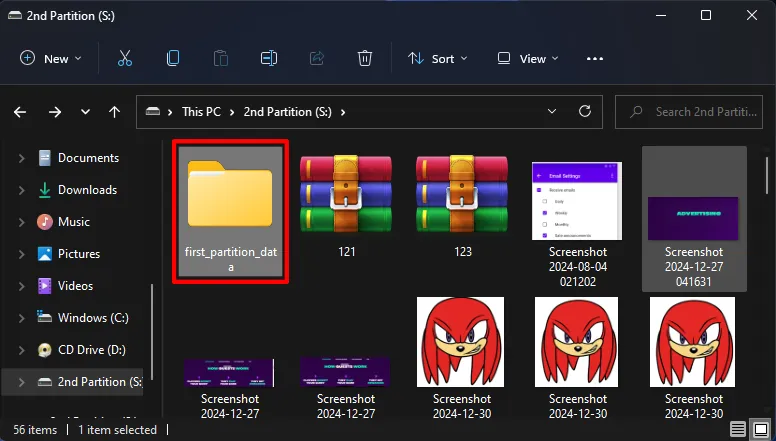Switch to Details view layout icon
The image size is (776, 441).
click(737, 429)
